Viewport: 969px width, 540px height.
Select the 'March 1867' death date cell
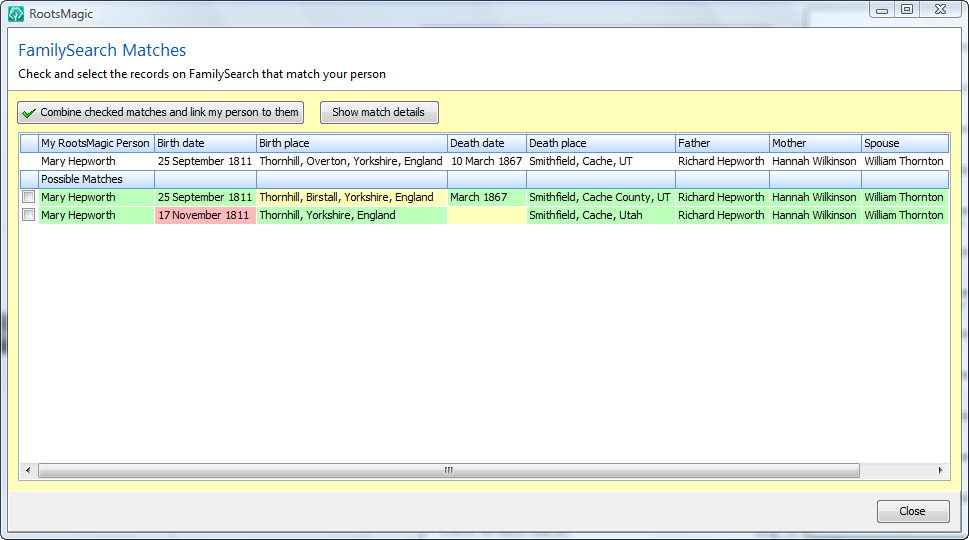click(x=487, y=197)
